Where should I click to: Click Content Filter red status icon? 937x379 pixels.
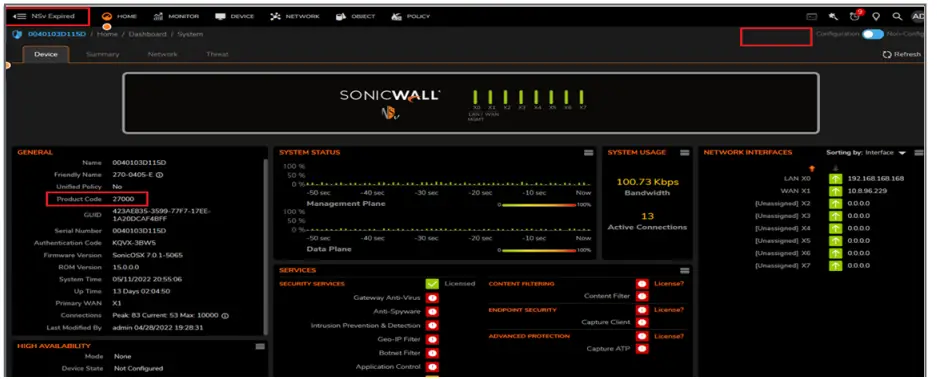[642, 297]
